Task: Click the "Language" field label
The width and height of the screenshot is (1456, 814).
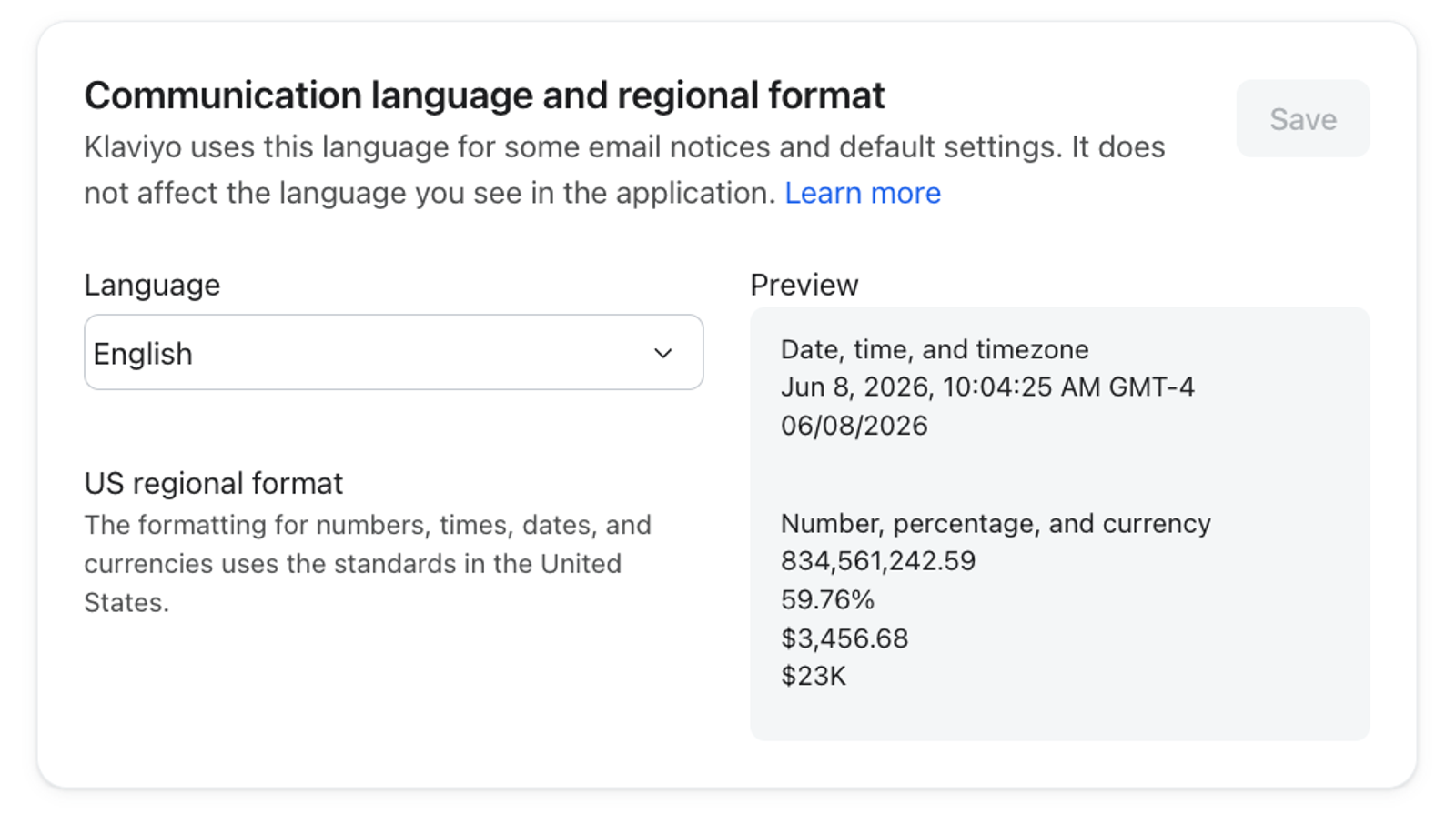Action: tap(152, 285)
